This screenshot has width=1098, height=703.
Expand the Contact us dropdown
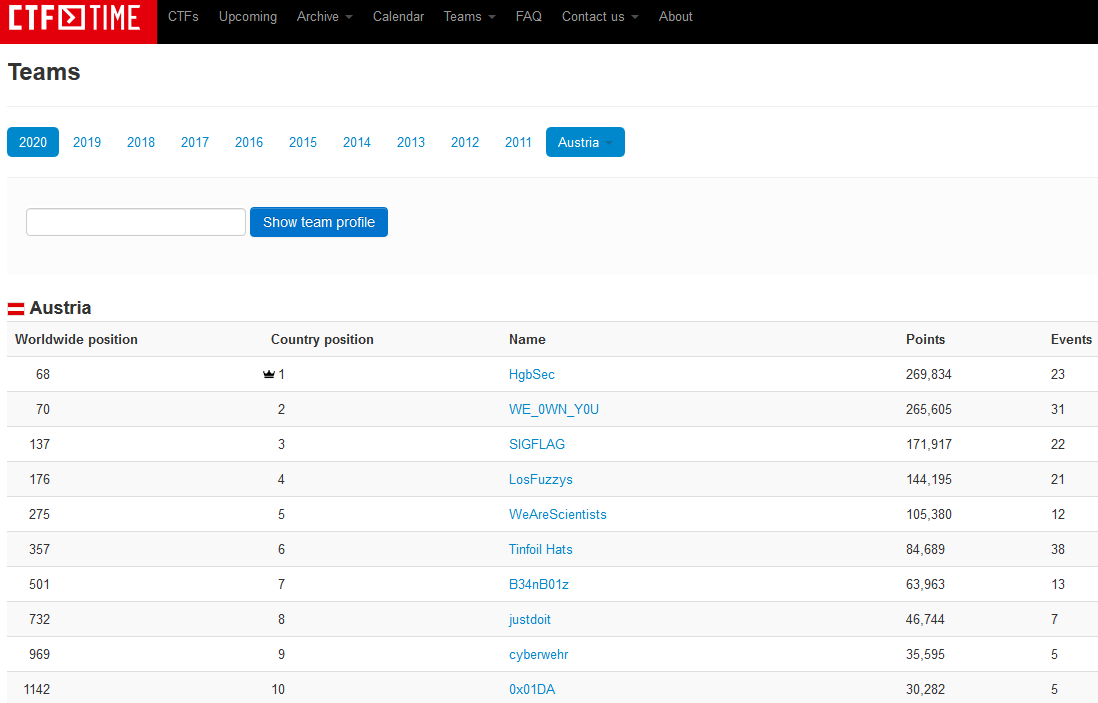(600, 16)
